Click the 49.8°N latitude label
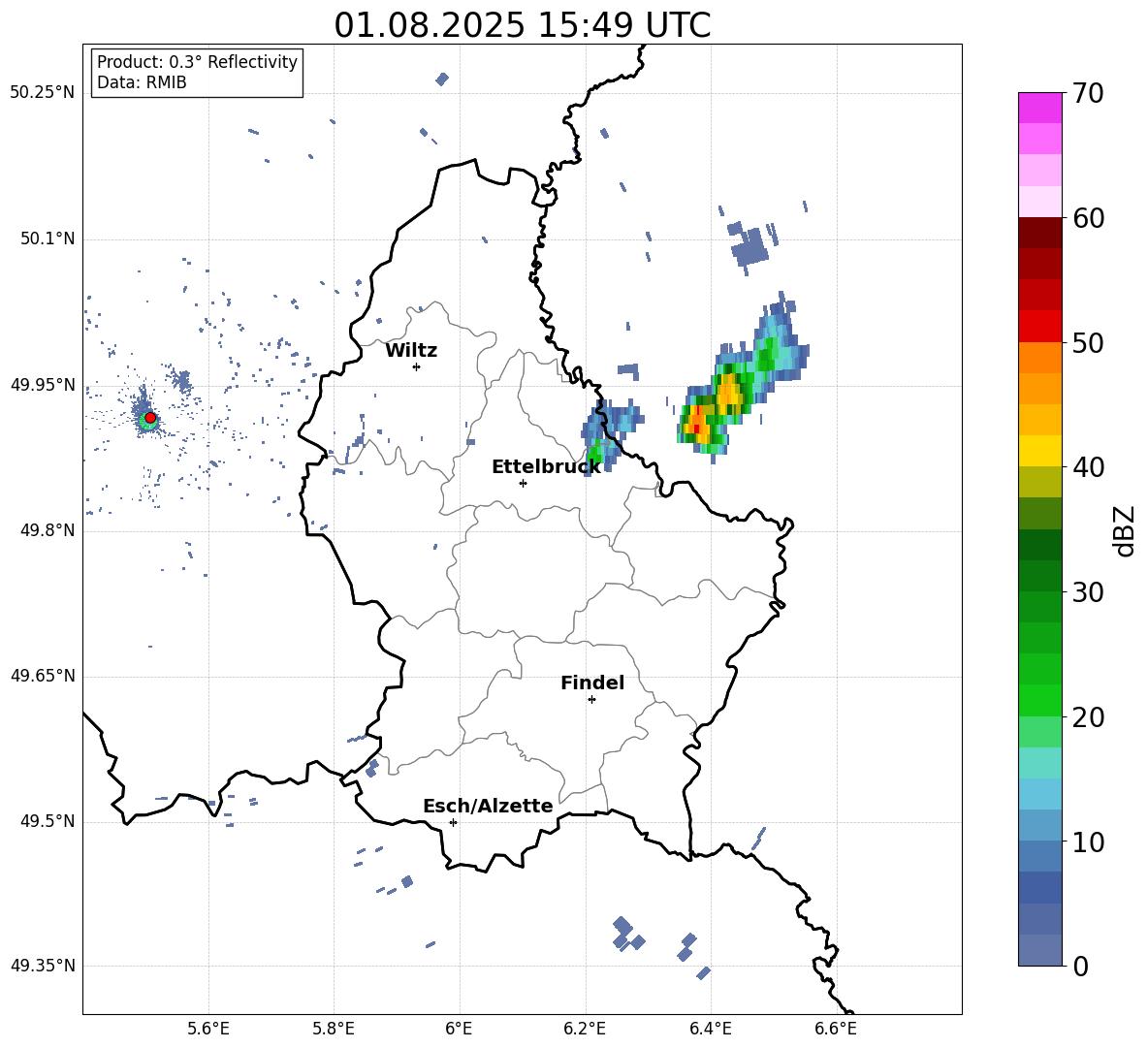This screenshot has height=1048, width=1148. [47, 530]
